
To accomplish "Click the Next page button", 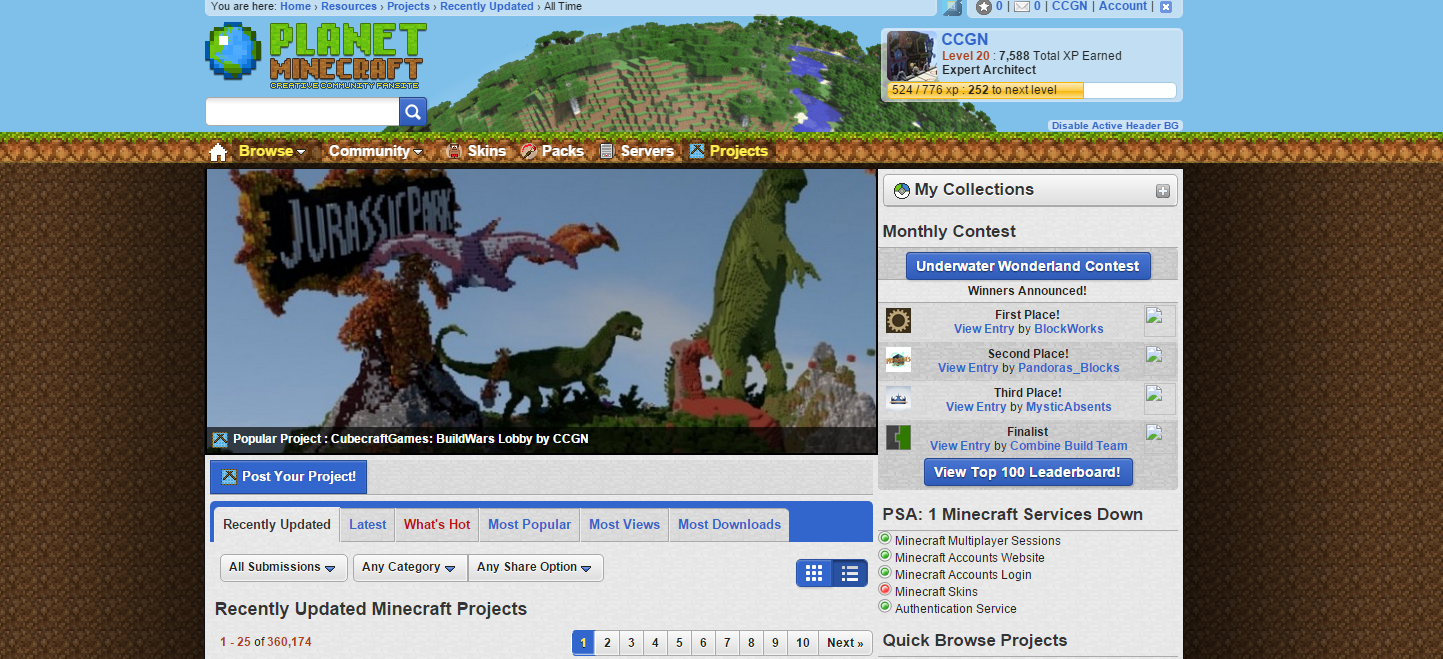I will coord(845,643).
